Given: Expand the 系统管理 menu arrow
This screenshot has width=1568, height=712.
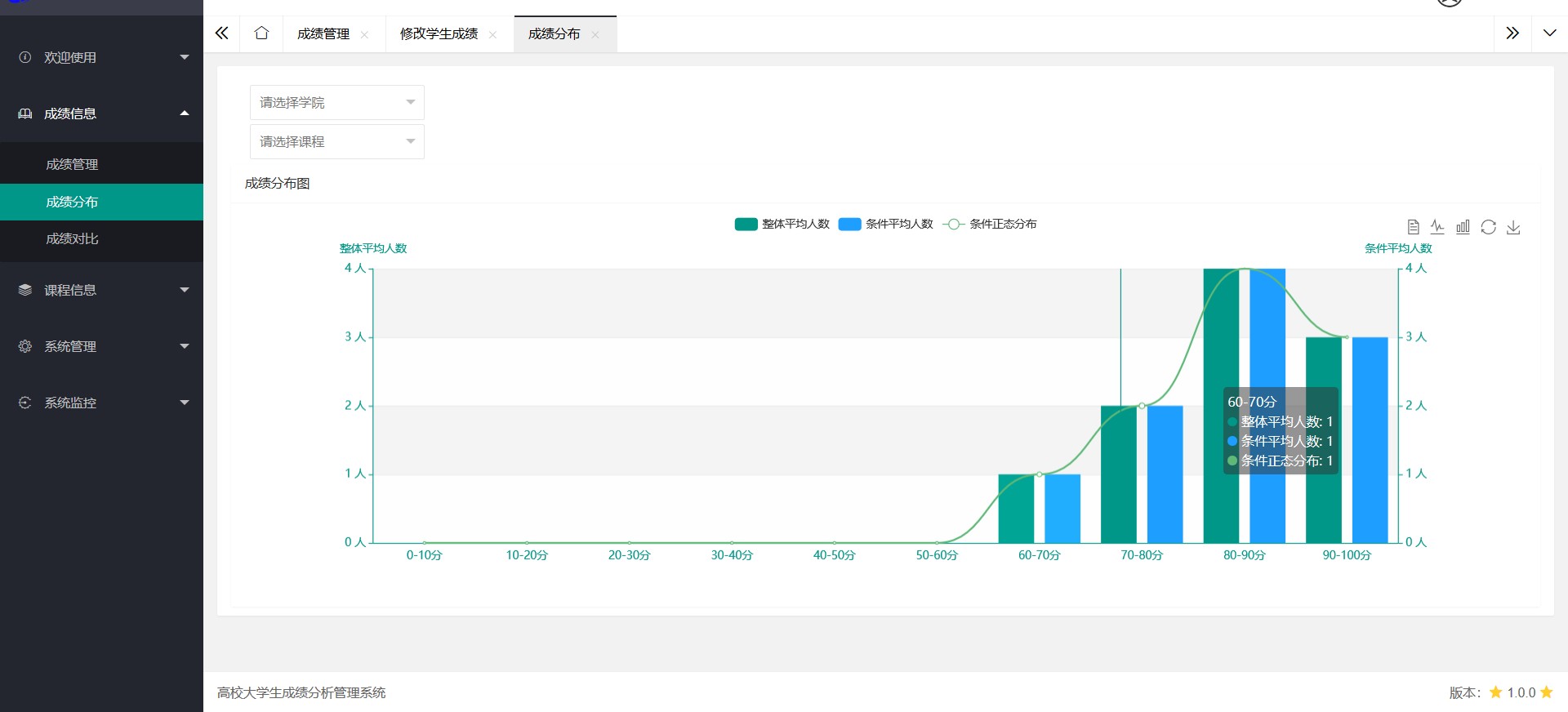Looking at the screenshot, I should pyautogui.click(x=185, y=346).
